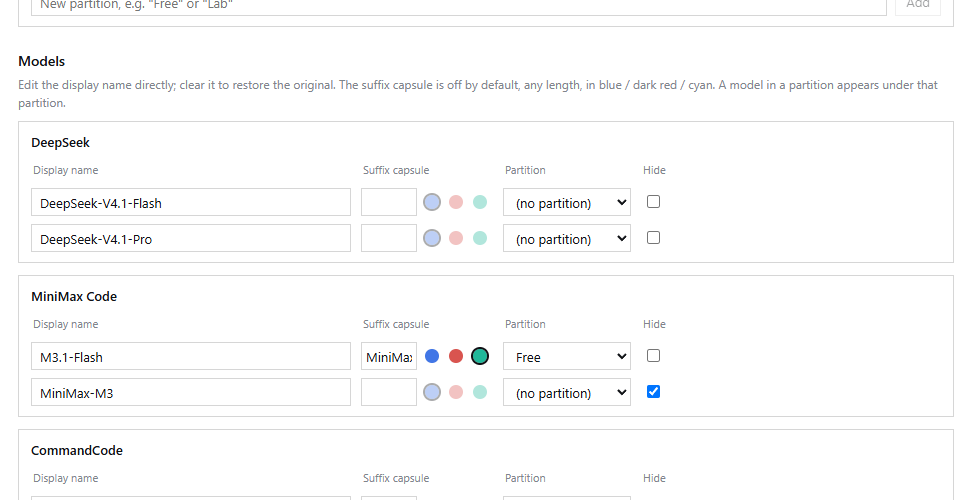Select dark red capsule color for DeepSeek-V4.1-Flash
This screenshot has height=500, width=971.
coord(456,202)
